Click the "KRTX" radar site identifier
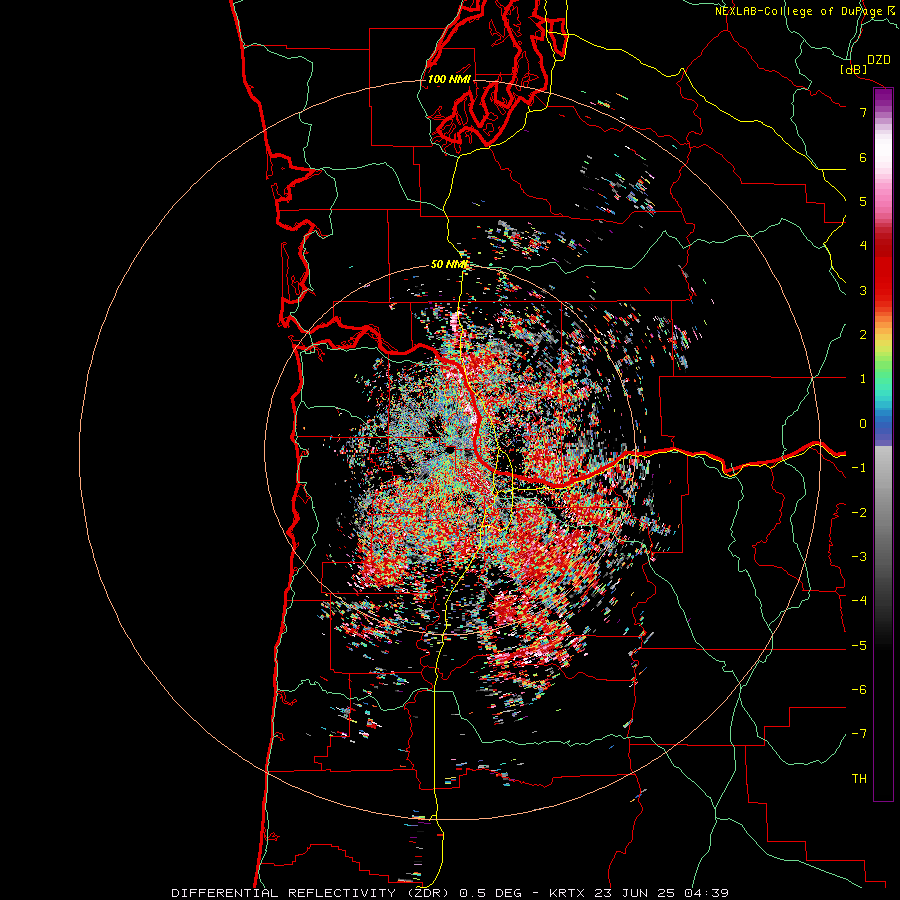Screen dimensions: 900x900 tap(567, 893)
